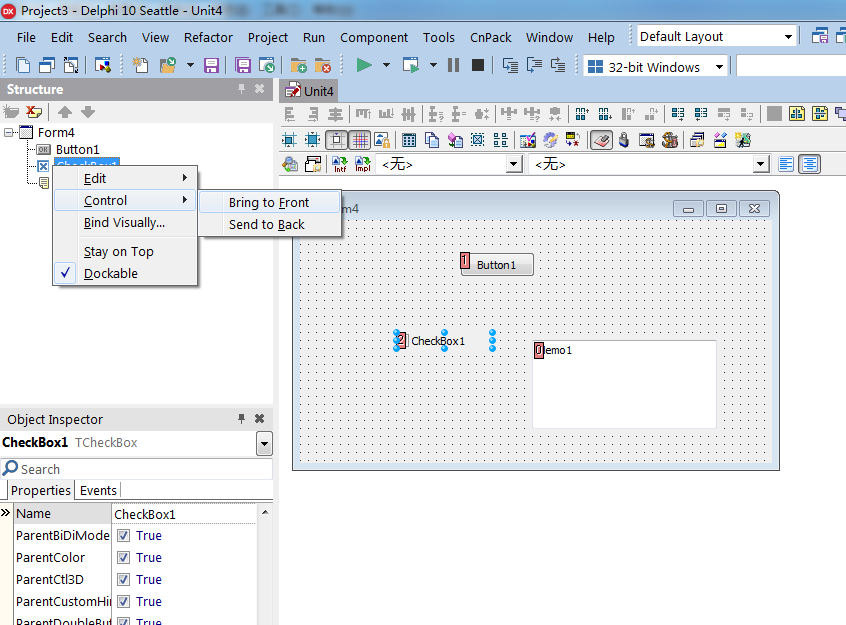Pin the Structure panel
This screenshot has height=625, width=846.
click(x=241, y=89)
